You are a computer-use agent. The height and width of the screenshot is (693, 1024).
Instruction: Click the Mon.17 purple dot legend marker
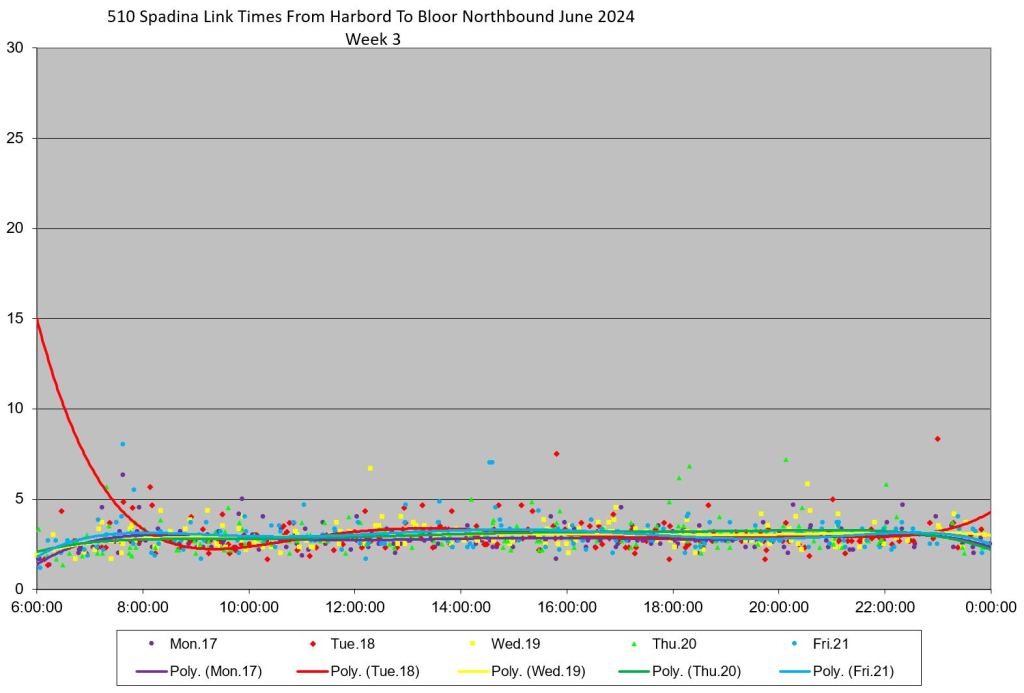tap(151, 645)
